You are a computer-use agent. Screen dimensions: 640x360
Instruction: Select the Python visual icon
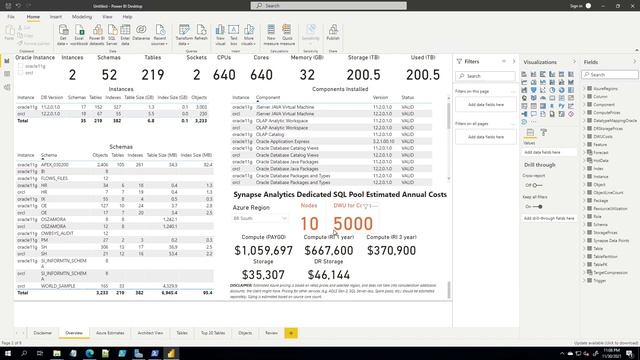coord(562,106)
